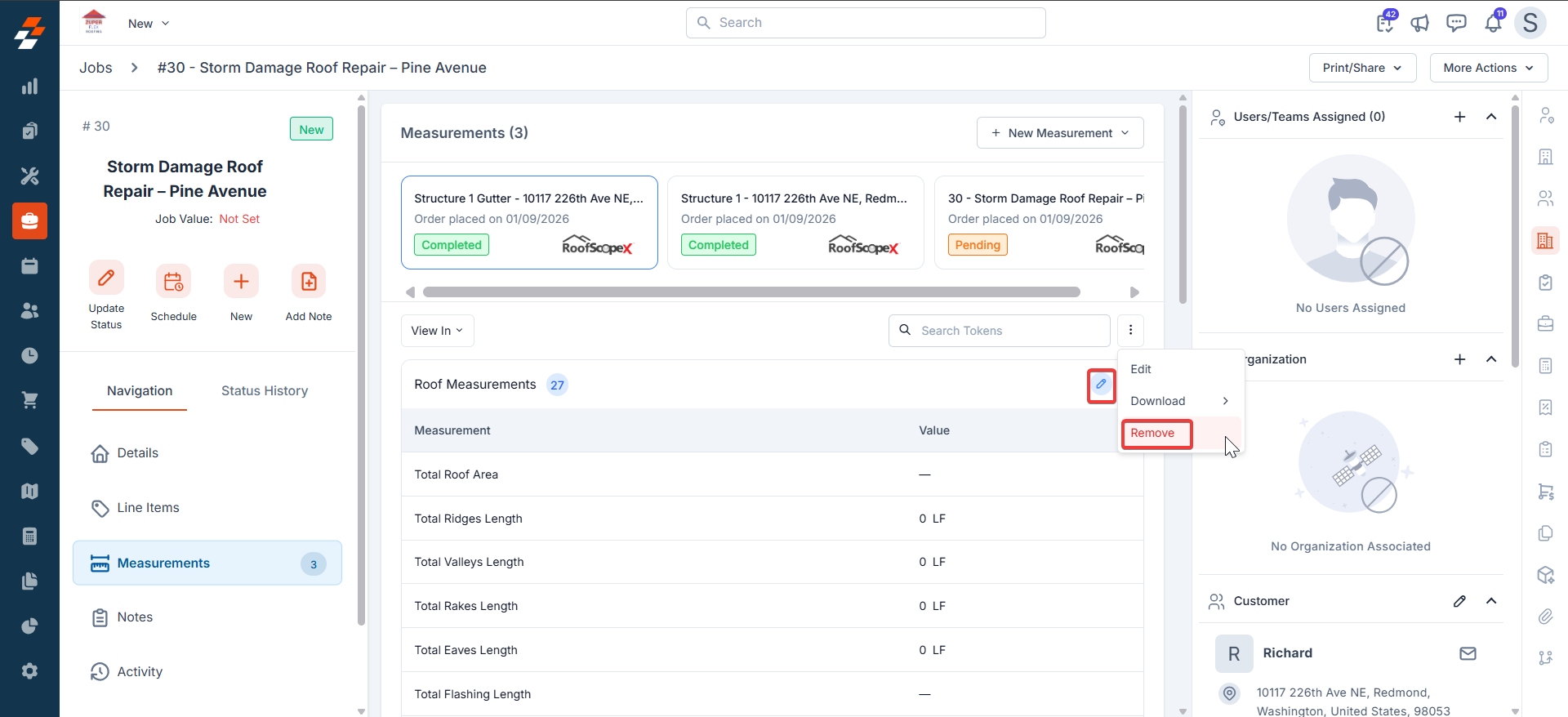
Task: Click the right arrow of the measurement cards scrollbar
Action: click(1134, 292)
